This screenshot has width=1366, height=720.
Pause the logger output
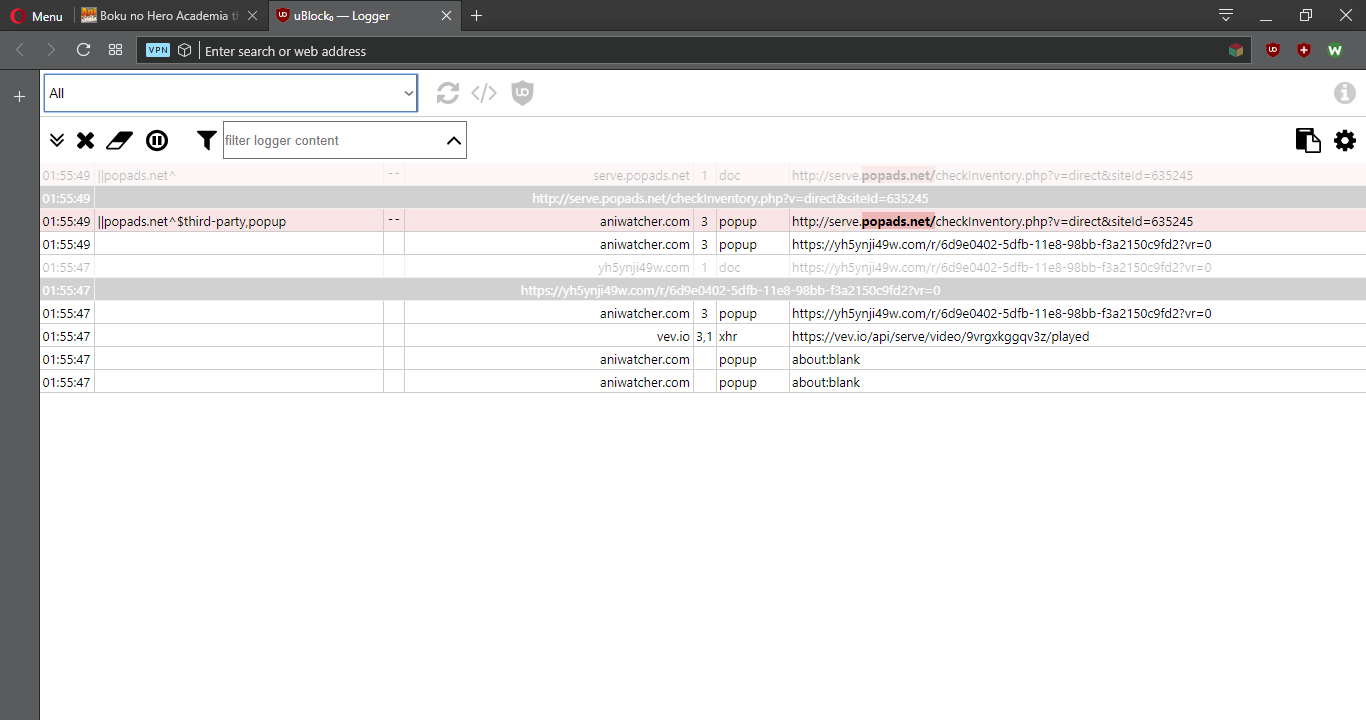point(157,140)
